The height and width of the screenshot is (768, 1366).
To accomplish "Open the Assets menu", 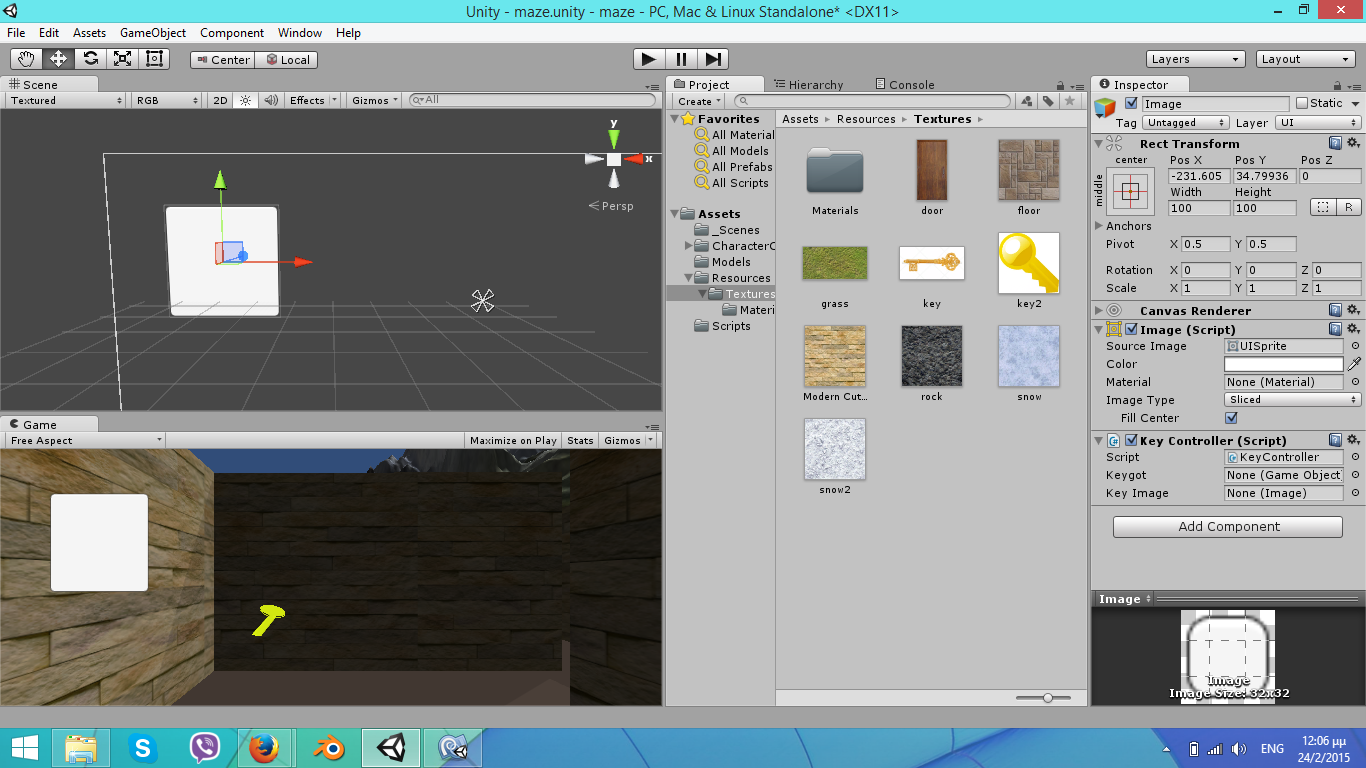I will (89, 33).
